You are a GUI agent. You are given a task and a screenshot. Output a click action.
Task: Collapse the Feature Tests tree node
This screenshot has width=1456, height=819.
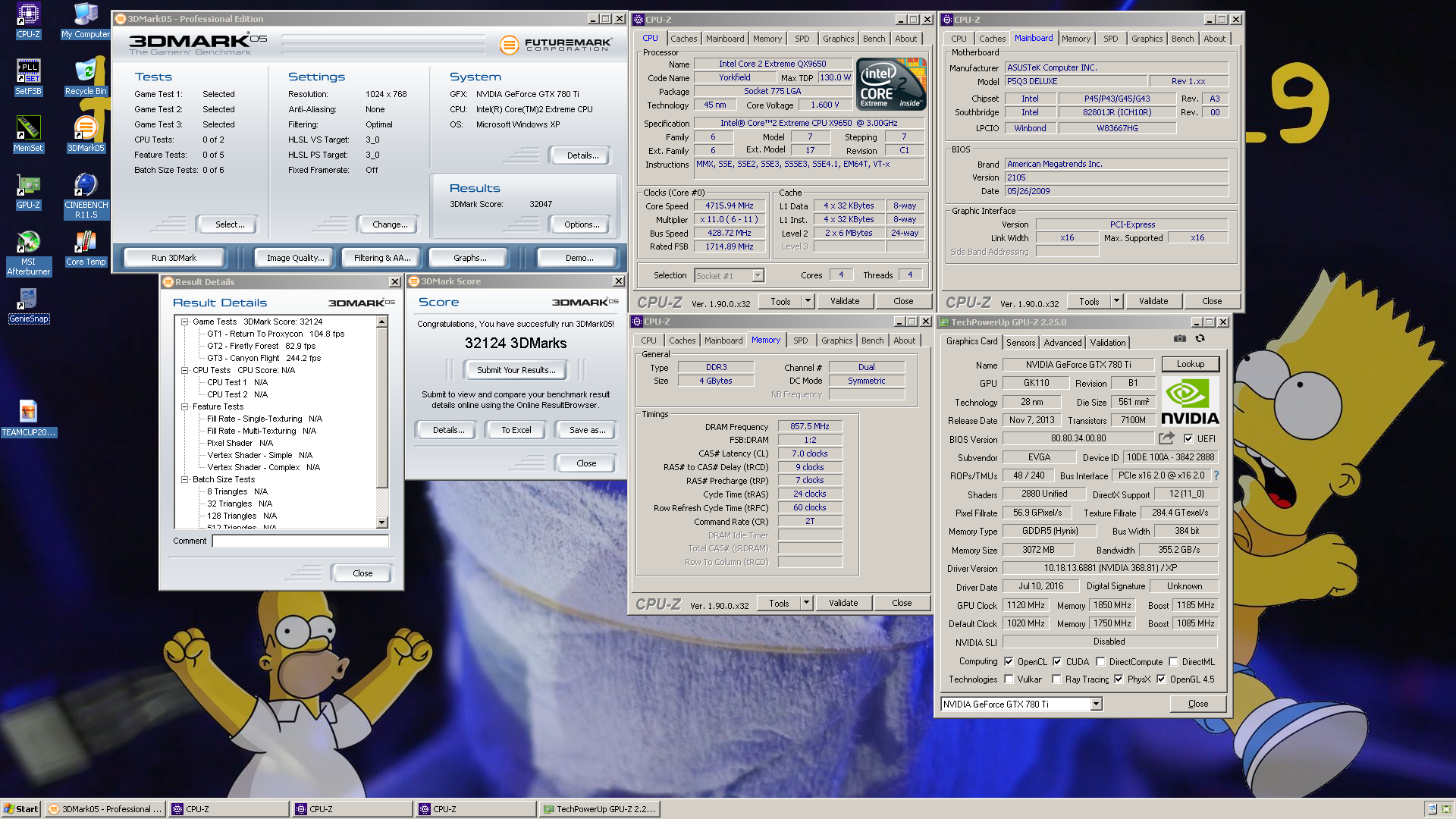[x=184, y=406]
